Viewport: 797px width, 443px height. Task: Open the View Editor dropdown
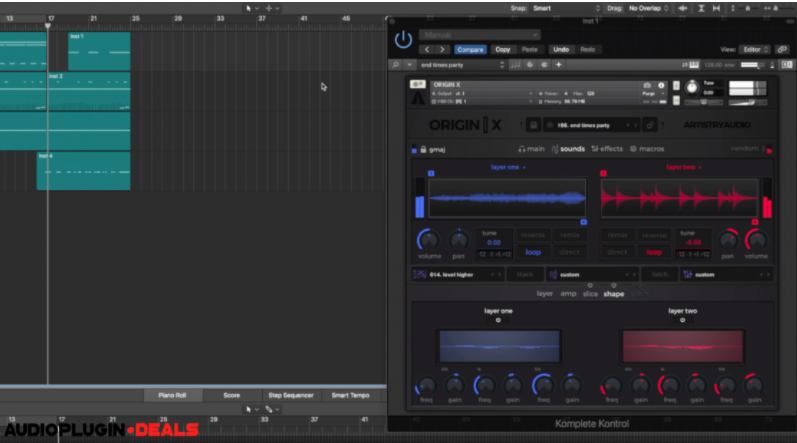point(755,49)
